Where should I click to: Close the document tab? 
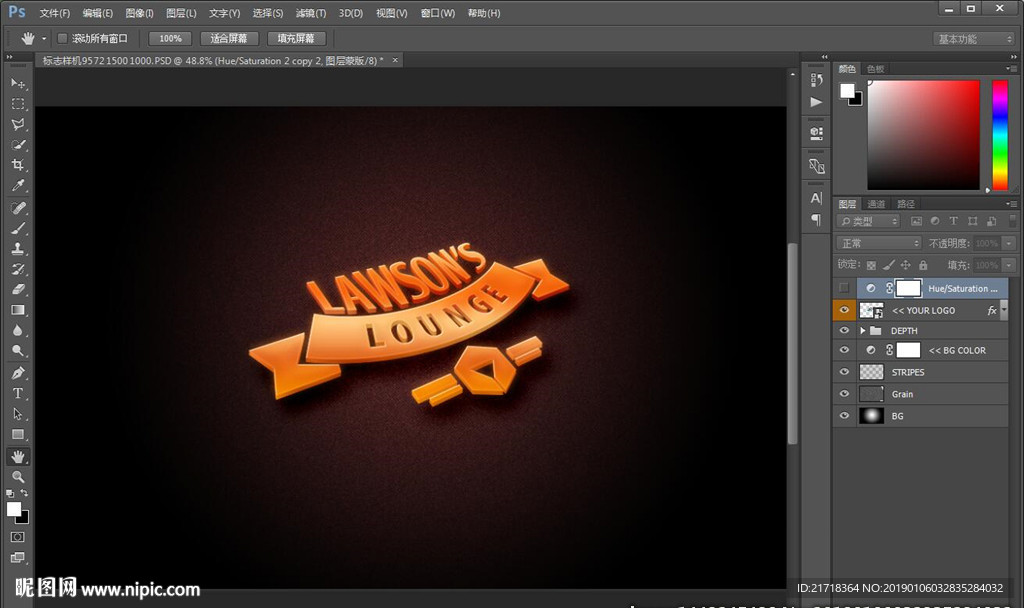(x=395, y=60)
